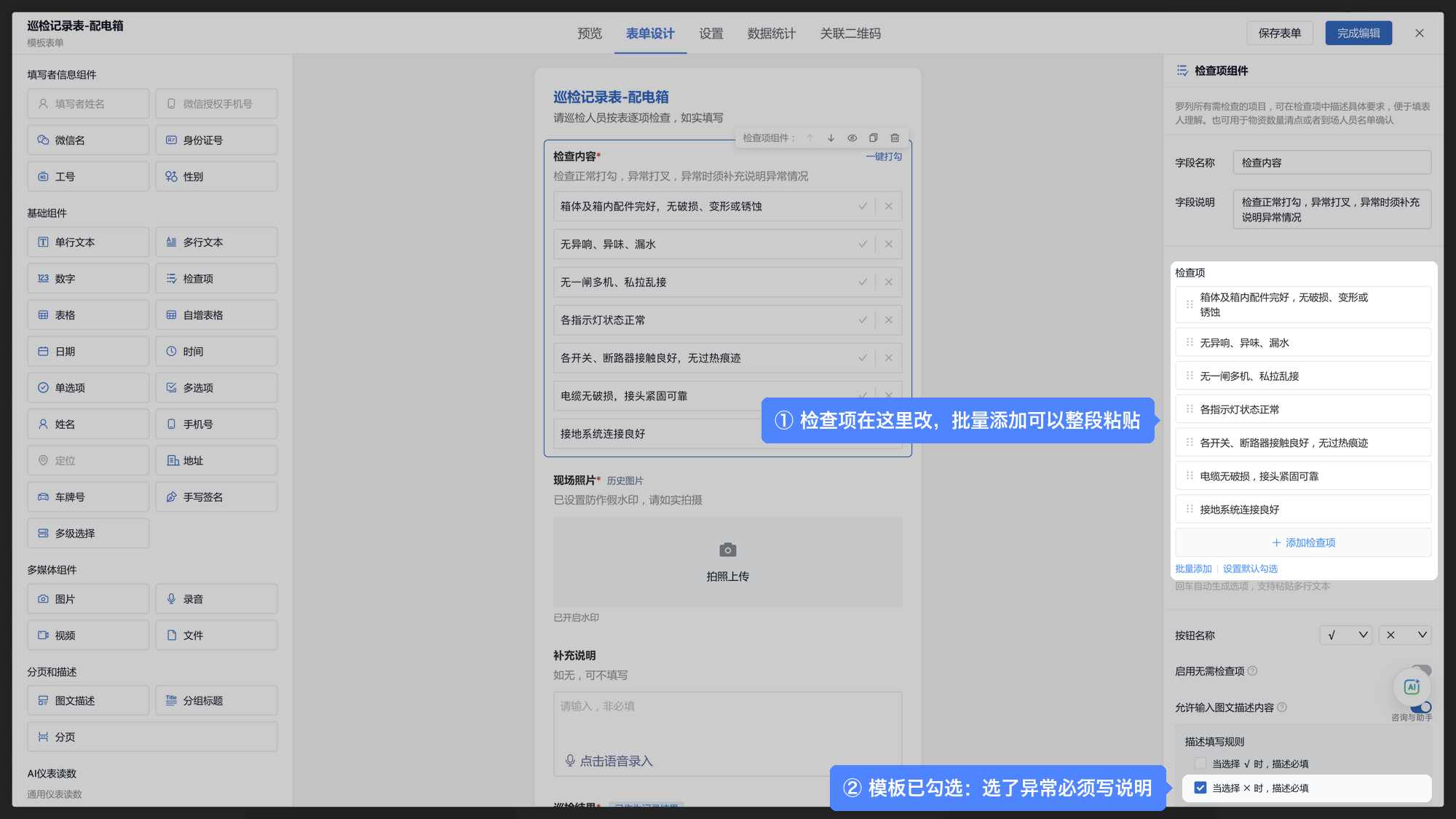1456x819 pixels.
Task: Add a 检查项 component from the left panel
Action: click(216, 279)
